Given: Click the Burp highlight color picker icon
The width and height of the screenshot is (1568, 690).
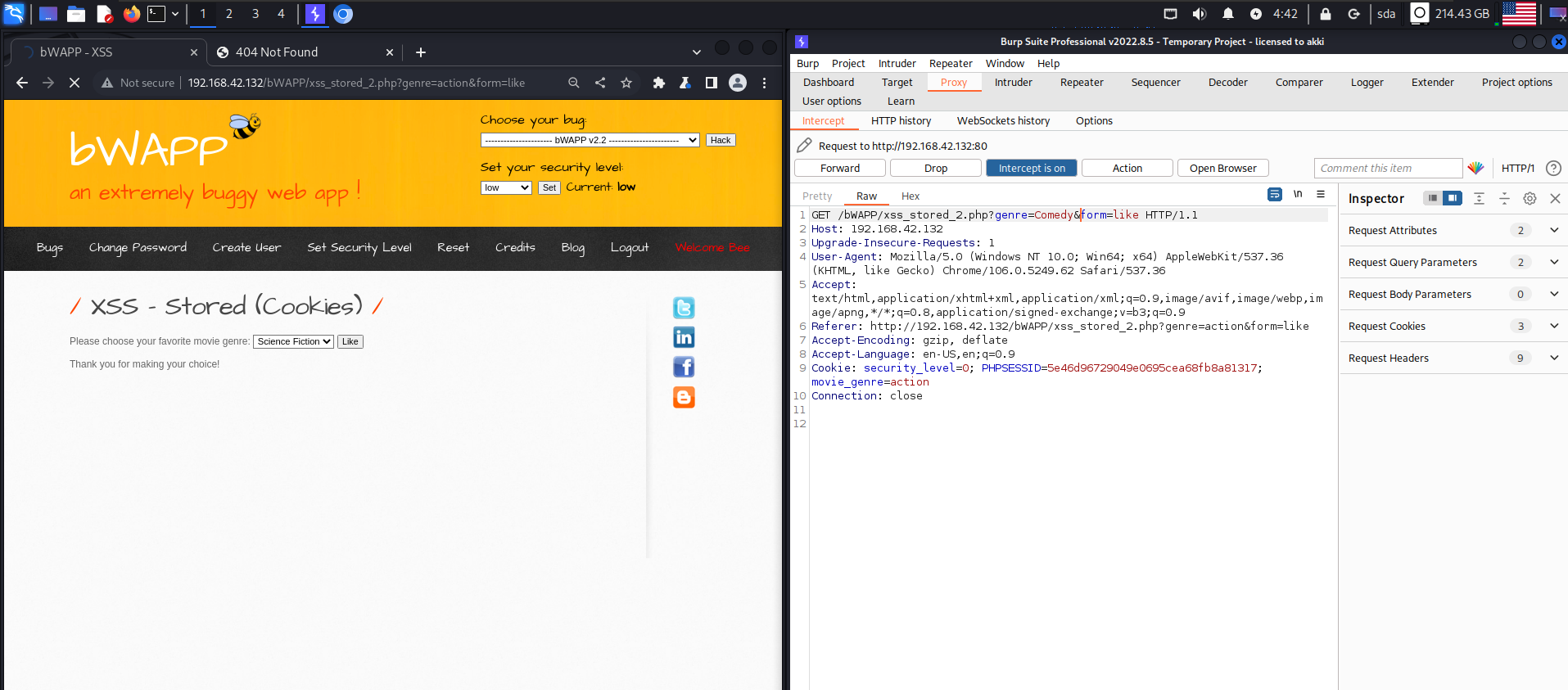Looking at the screenshot, I should (x=1475, y=168).
